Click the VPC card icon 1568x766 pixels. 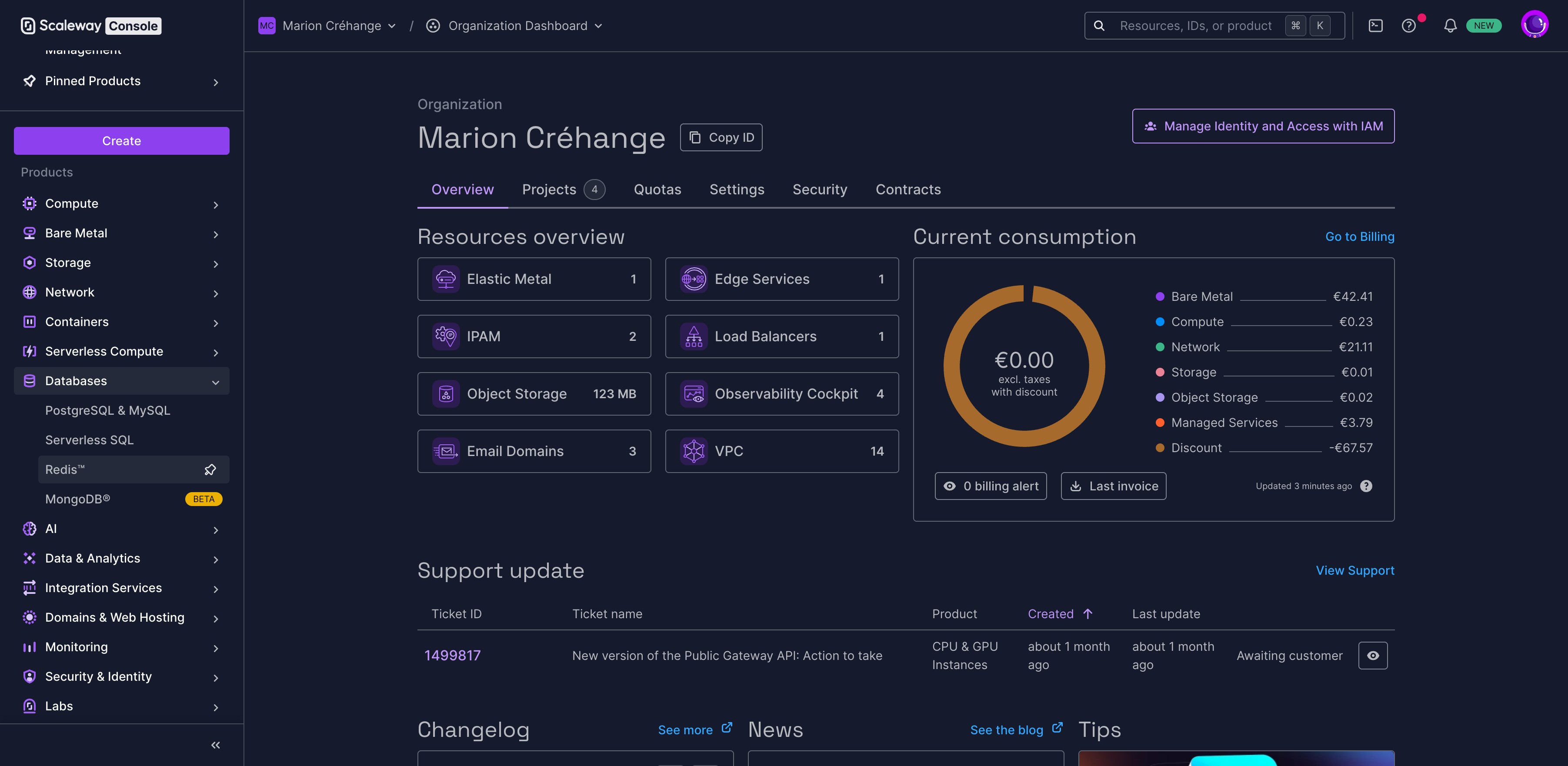[x=693, y=451]
